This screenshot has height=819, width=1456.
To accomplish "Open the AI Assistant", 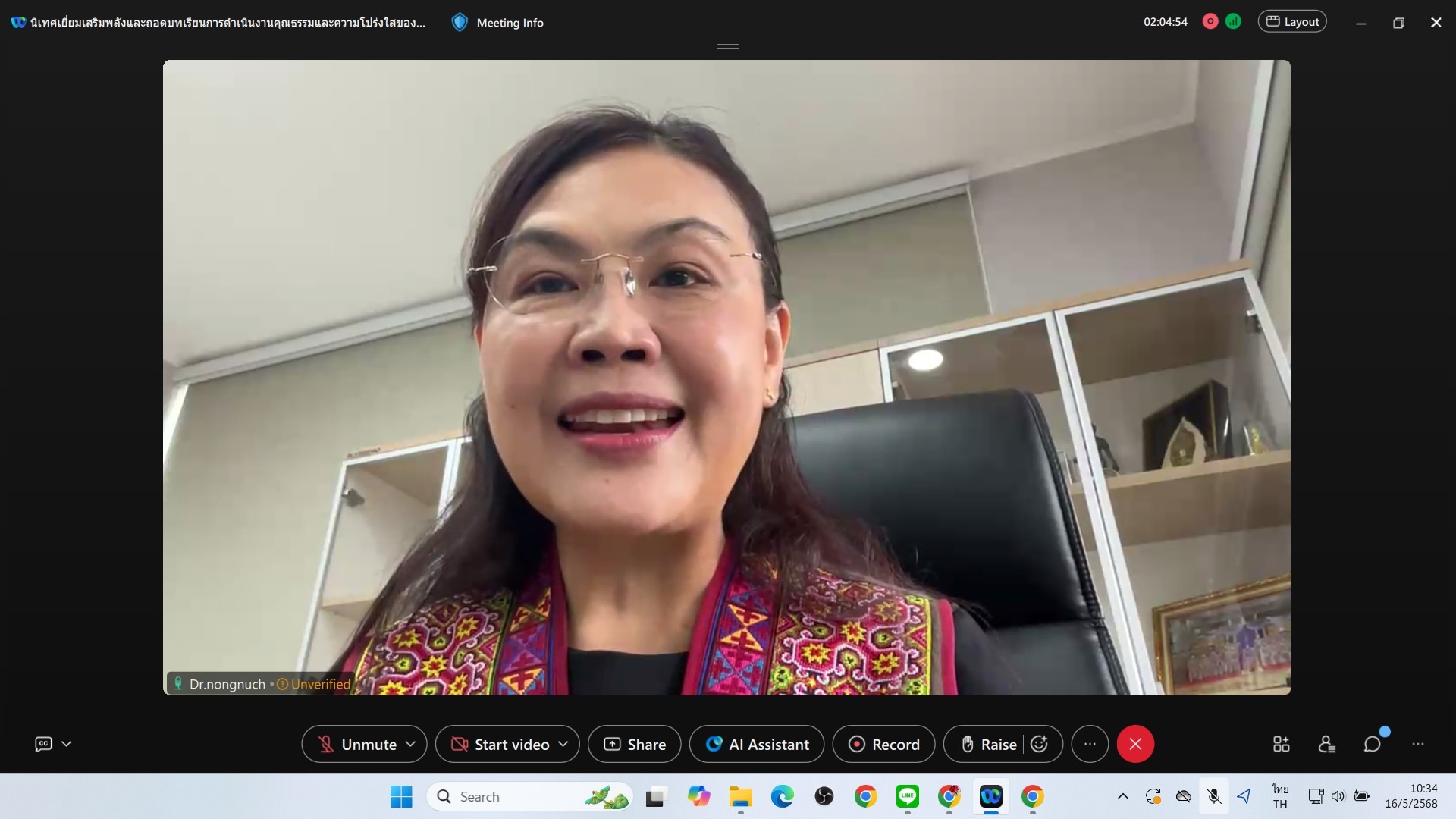I will click(758, 744).
